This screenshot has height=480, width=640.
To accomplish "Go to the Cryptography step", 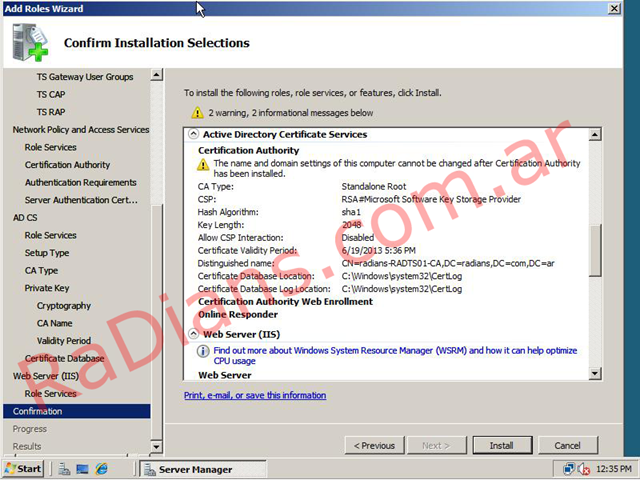I will click(63, 306).
